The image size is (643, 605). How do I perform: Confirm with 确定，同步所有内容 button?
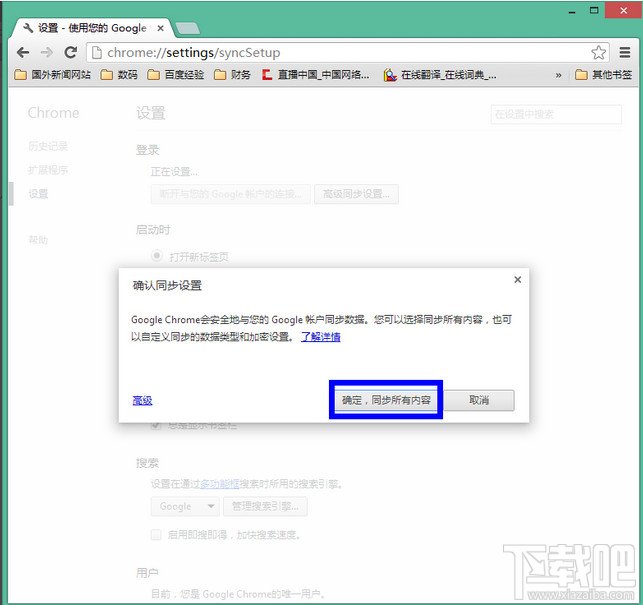(x=386, y=400)
